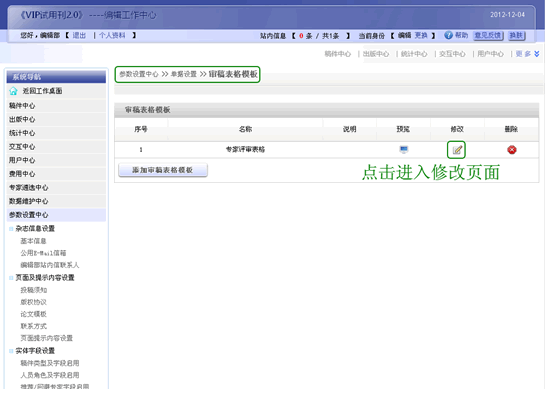Select 费用中心 in the left sidebar
Viewport: 545px width, 394px height.
coord(56,174)
